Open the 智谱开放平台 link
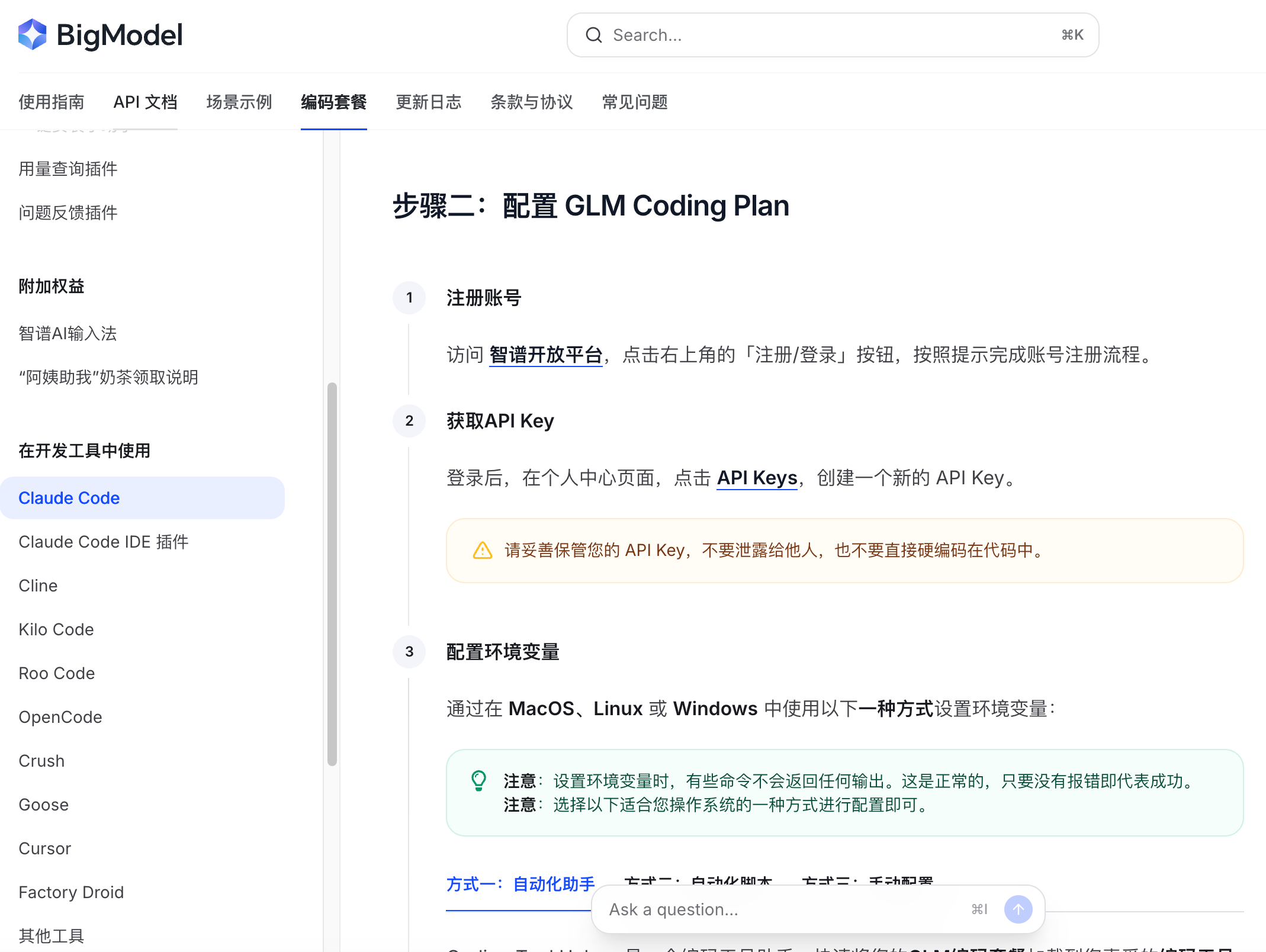The height and width of the screenshot is (952, 1266). click(545, 355)
